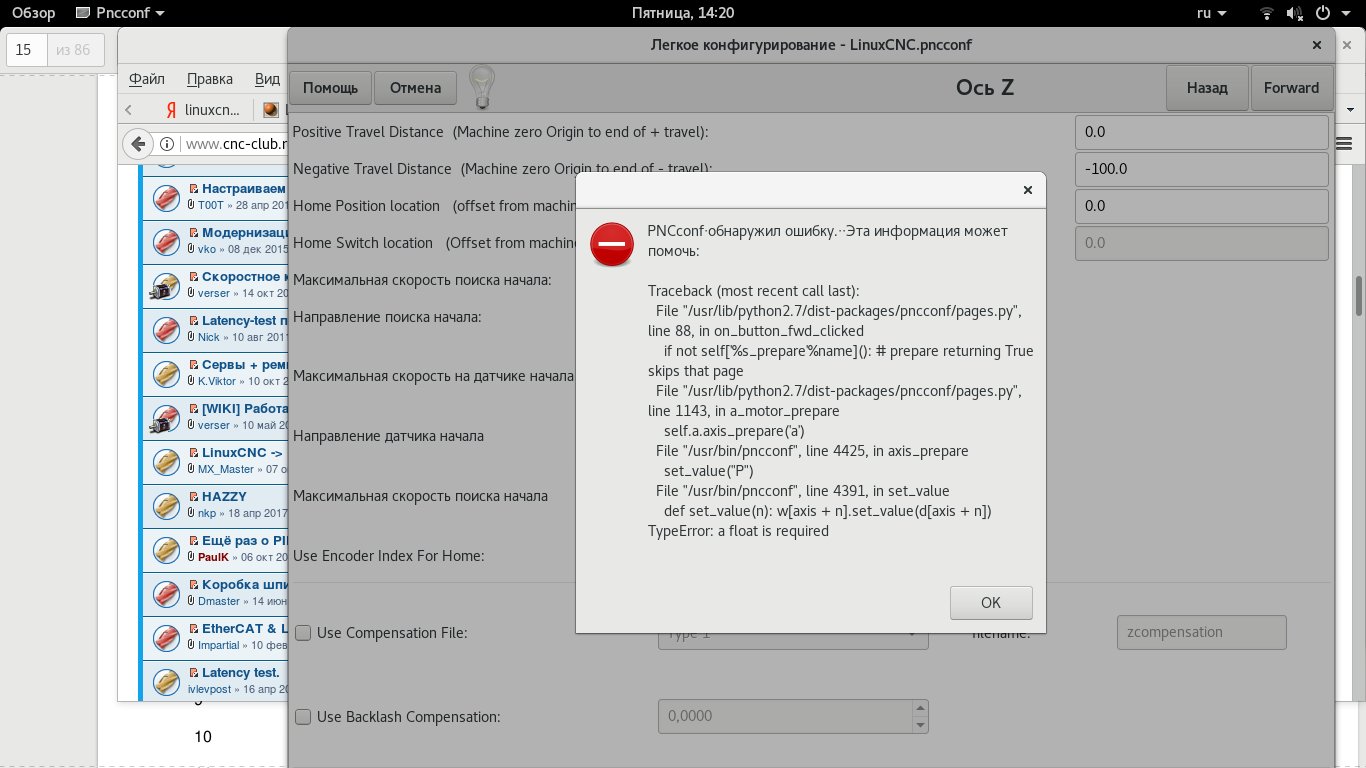Click the Yandex favicon on the linuxcn tab
The width and height of the screenshot is (1366, 768).
click(172, 109)
